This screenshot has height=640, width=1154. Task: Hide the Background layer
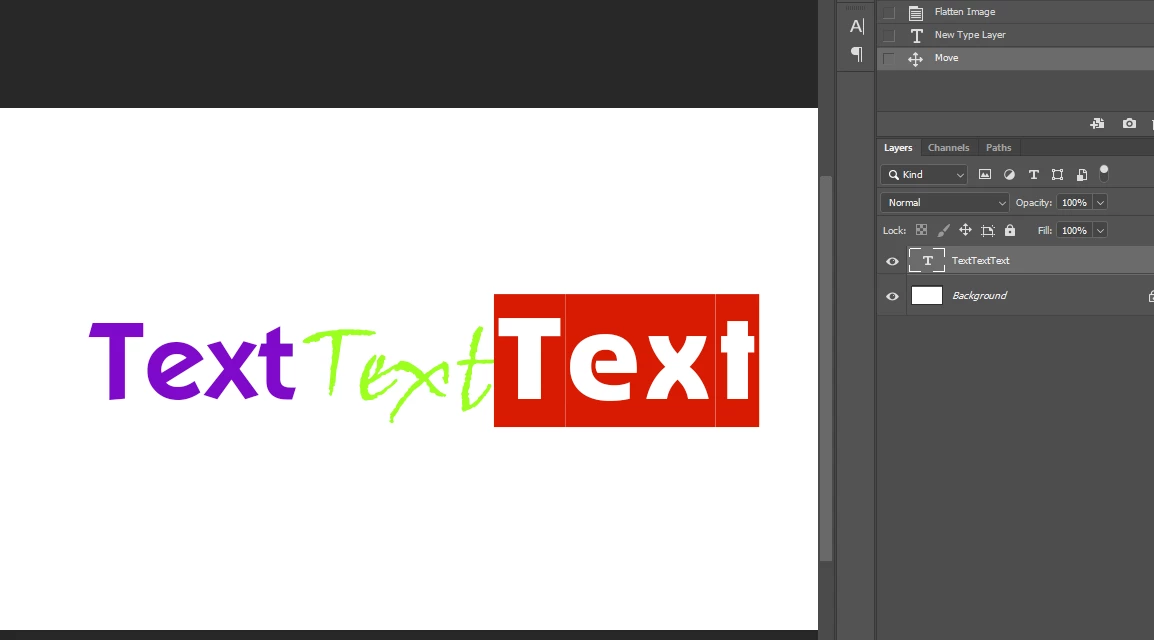(x=892, y=296)
